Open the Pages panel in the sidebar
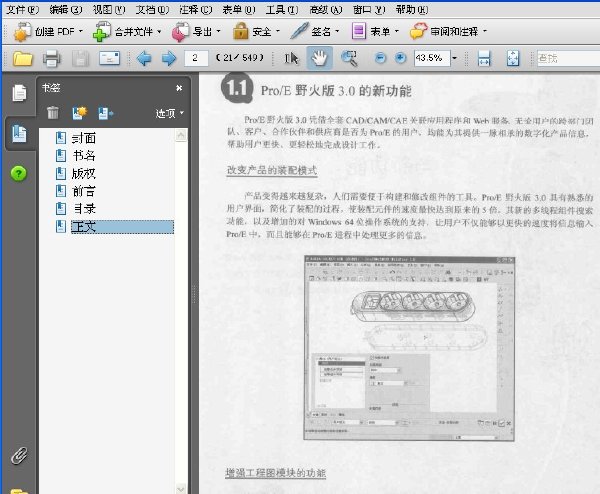600x494 pixels. 19,93
